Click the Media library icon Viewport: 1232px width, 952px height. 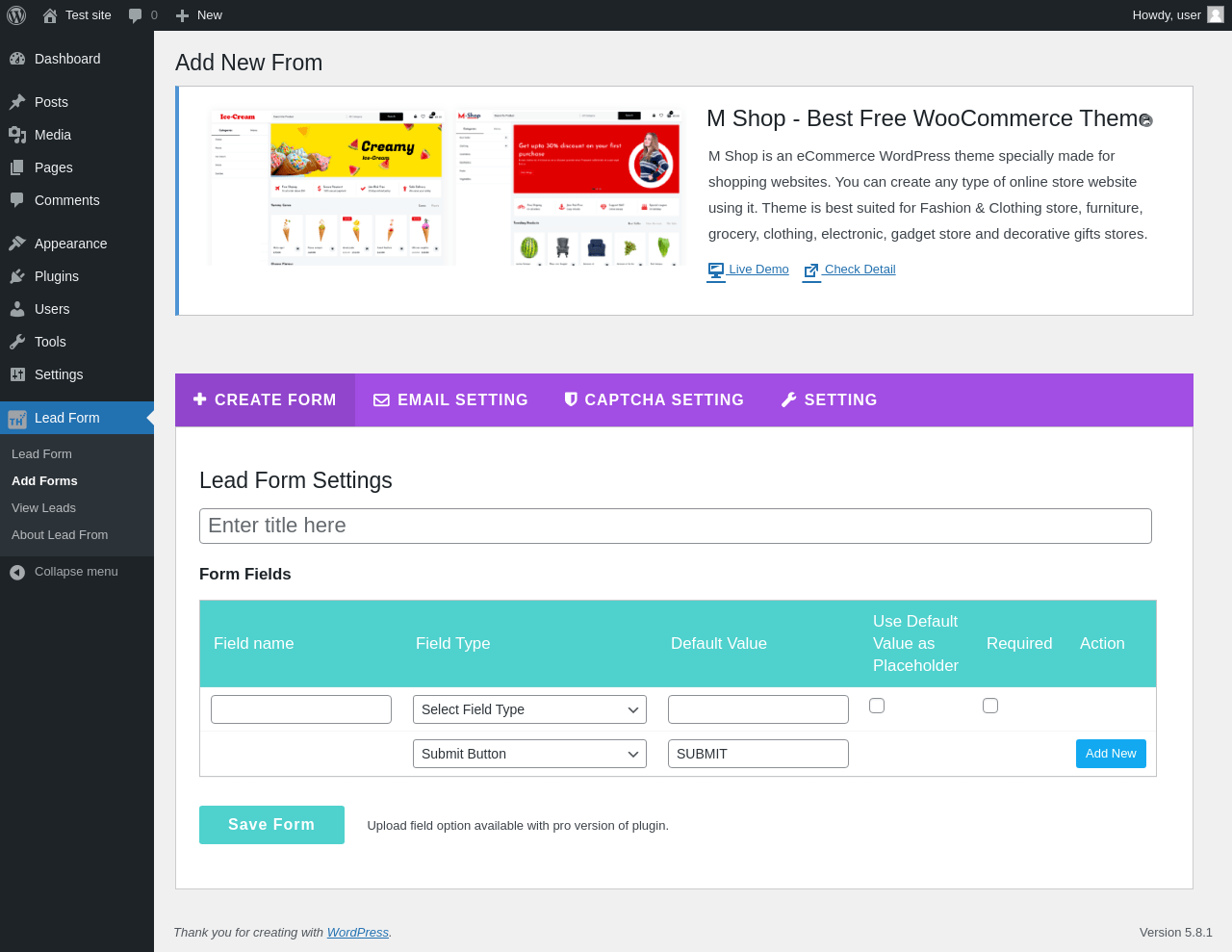click(x=17, y=135)
